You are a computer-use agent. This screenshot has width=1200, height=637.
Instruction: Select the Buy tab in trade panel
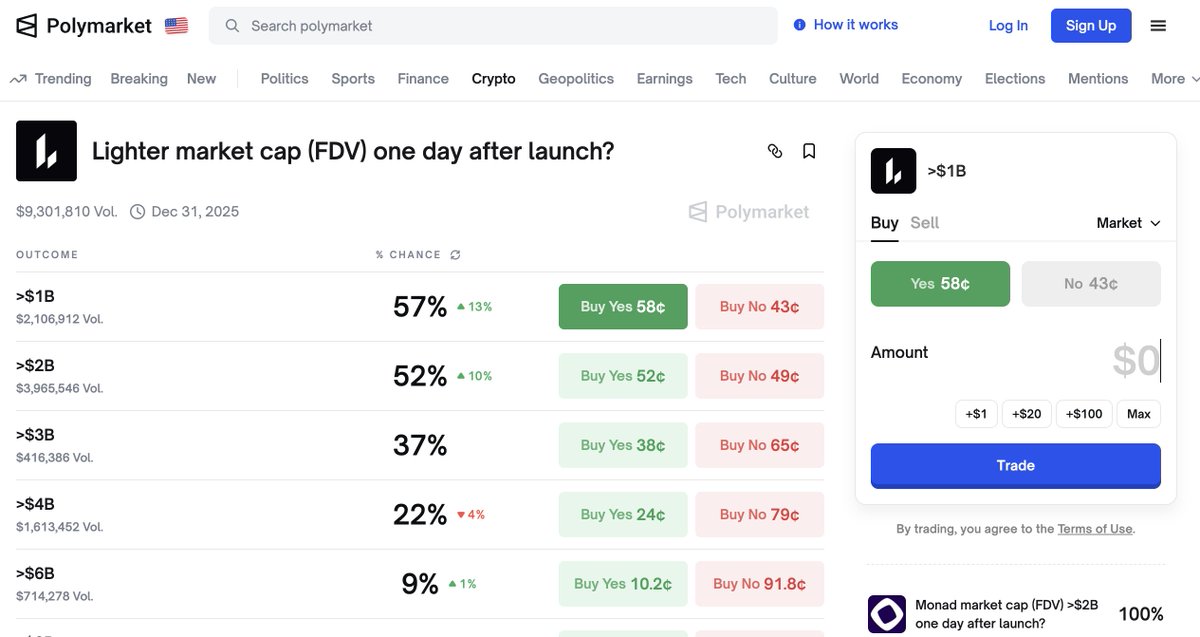tap(885, 223)
